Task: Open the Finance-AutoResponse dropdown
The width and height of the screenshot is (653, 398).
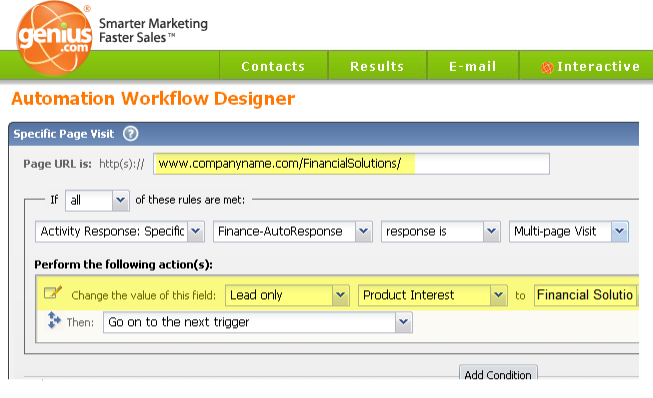Action: point(292,231)
